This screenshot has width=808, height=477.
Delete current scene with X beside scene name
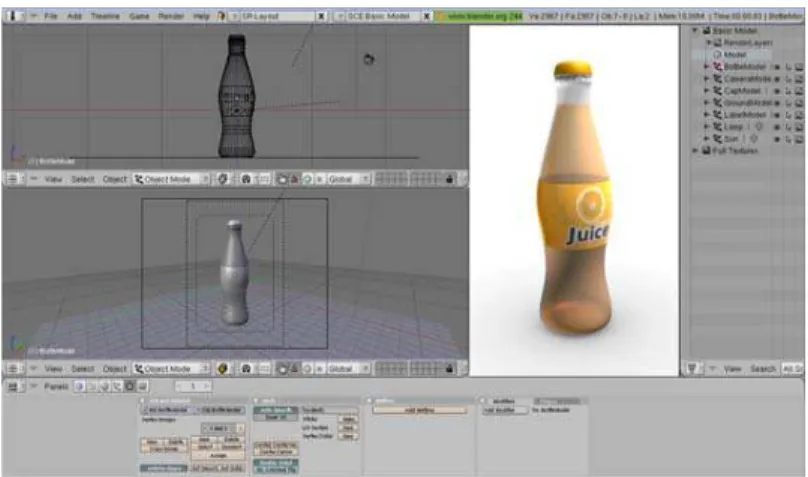point(427,16)
